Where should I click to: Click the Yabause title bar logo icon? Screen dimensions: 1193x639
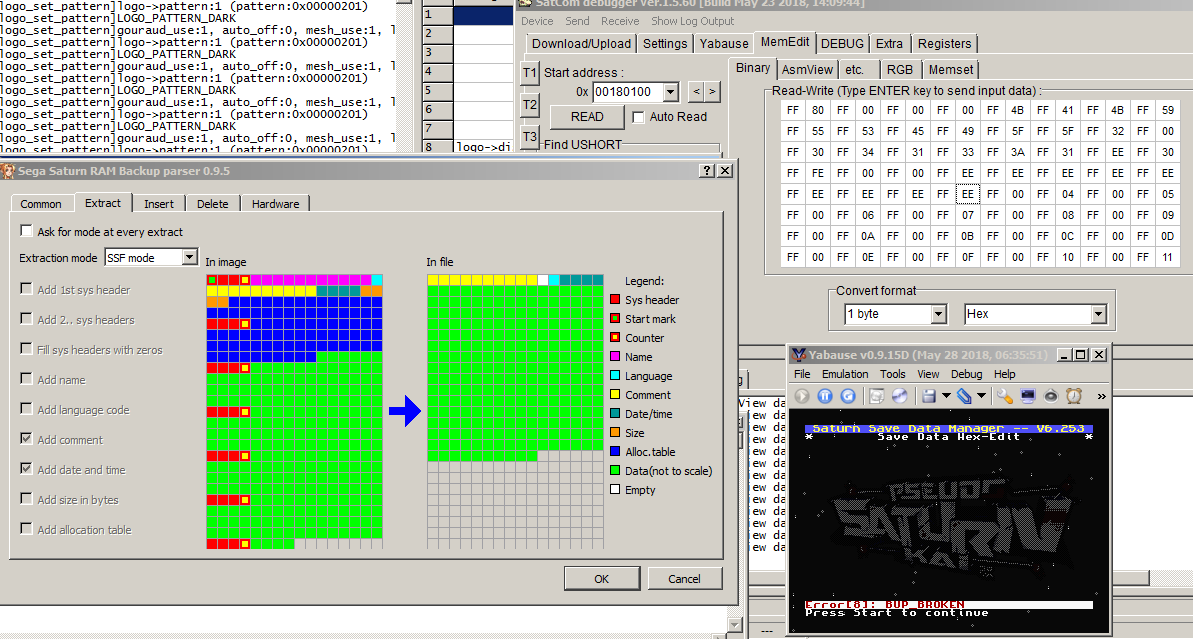click(799, 354)
